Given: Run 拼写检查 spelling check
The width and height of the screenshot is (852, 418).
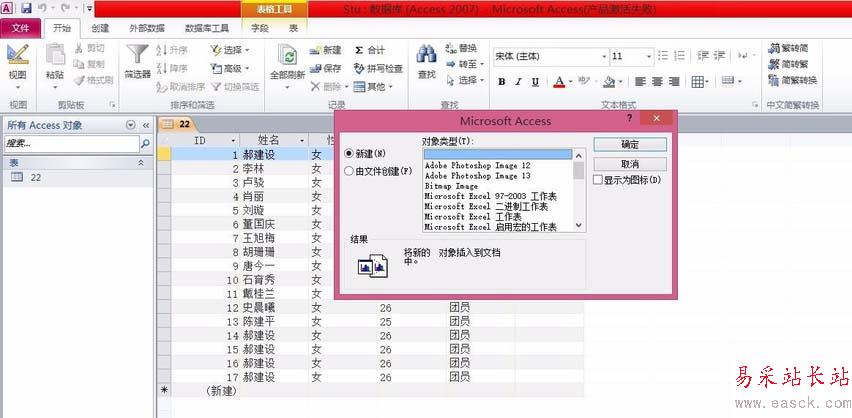Looking at the screenshot, I should point(378,68).
